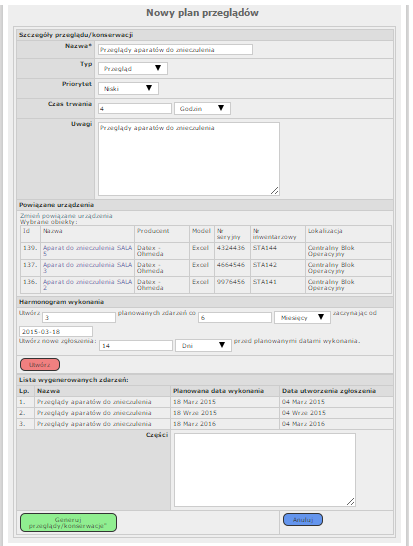Screen dimensions: 413x546
Task: Click the interval field containing 6
Action: (235, 318)
